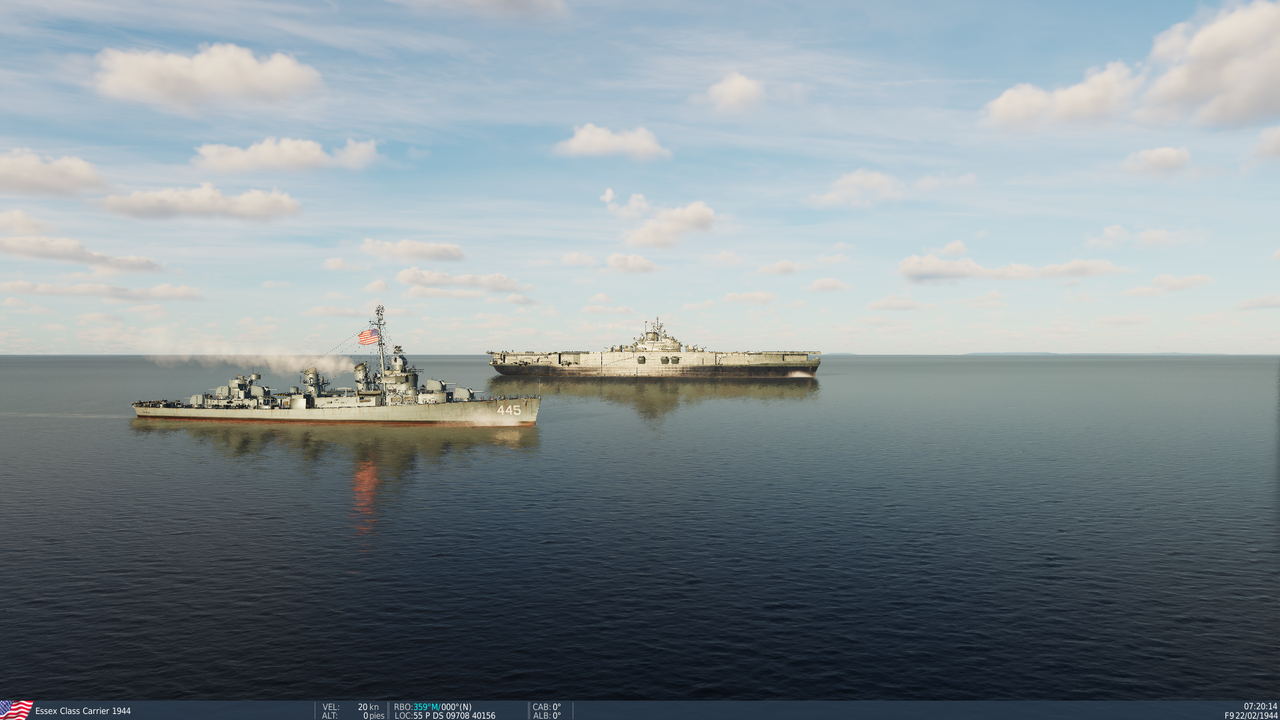Click the VEL speed reading "20 kn"
Viewport: 1280px width, 720px height.
click(368, 707)
